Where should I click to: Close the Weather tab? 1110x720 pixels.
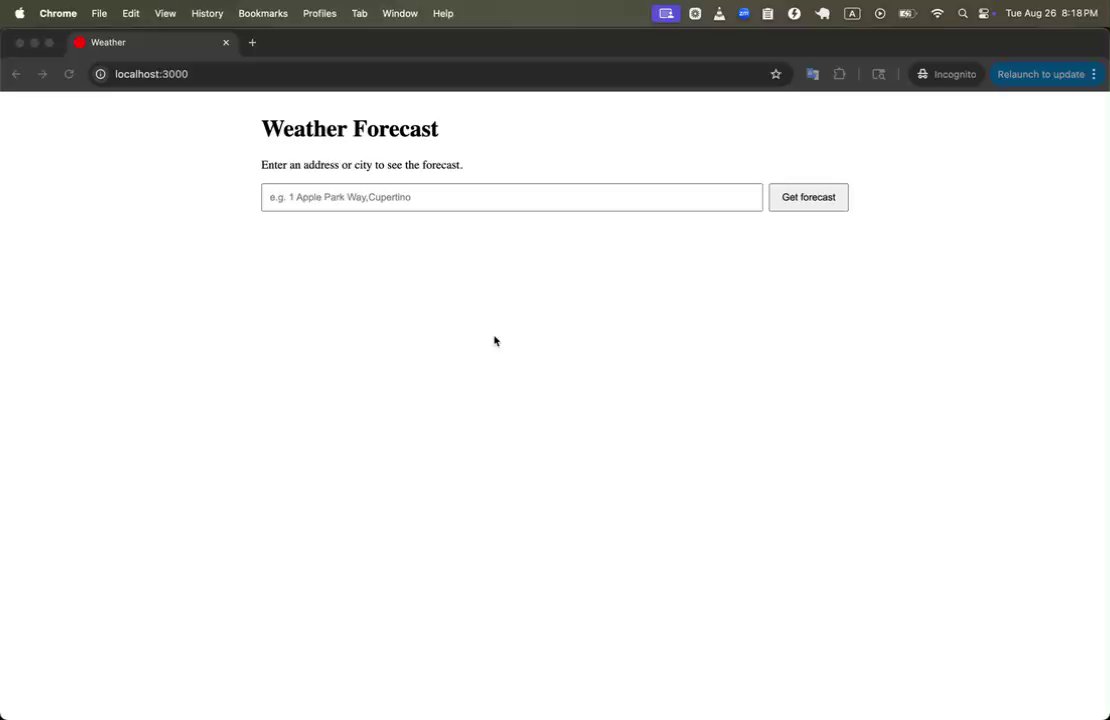(226, 42)
